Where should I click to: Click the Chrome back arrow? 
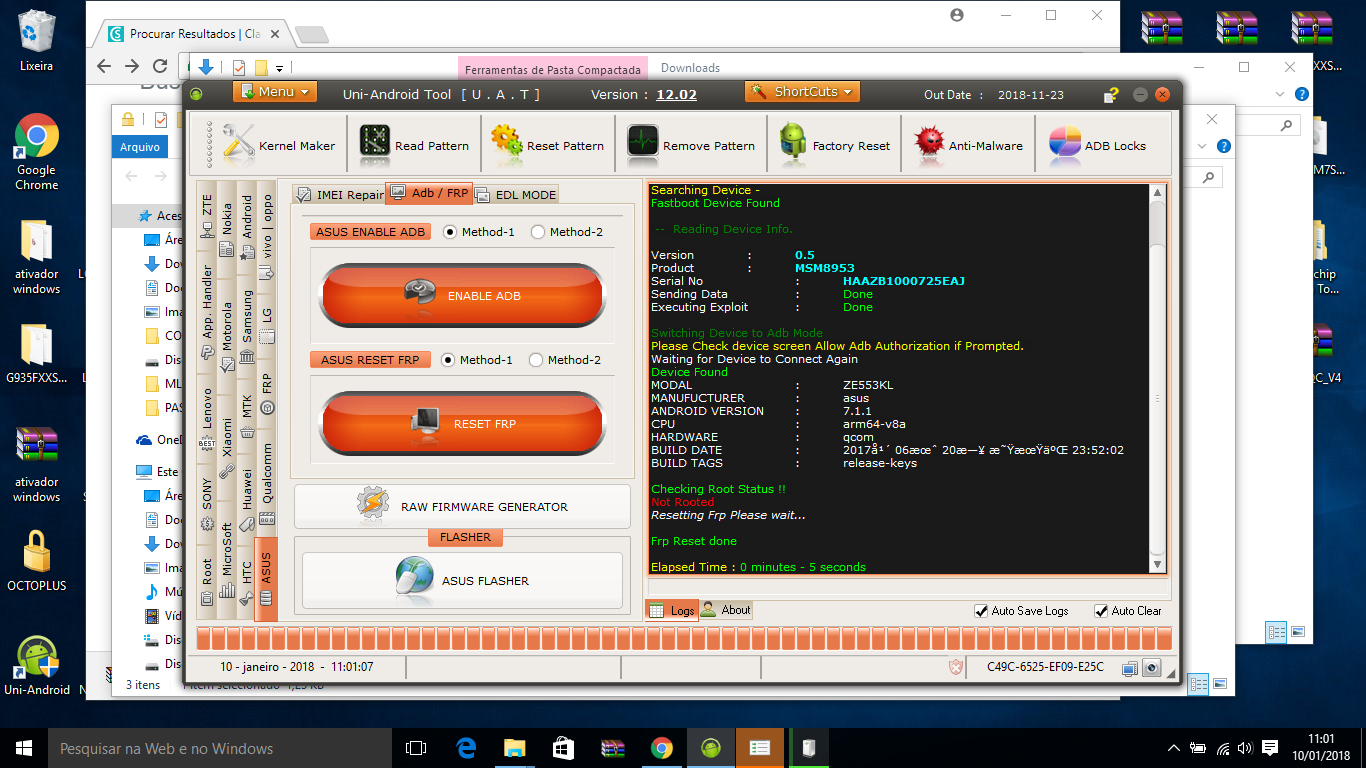pyautogui.click(x=104, y=66)
